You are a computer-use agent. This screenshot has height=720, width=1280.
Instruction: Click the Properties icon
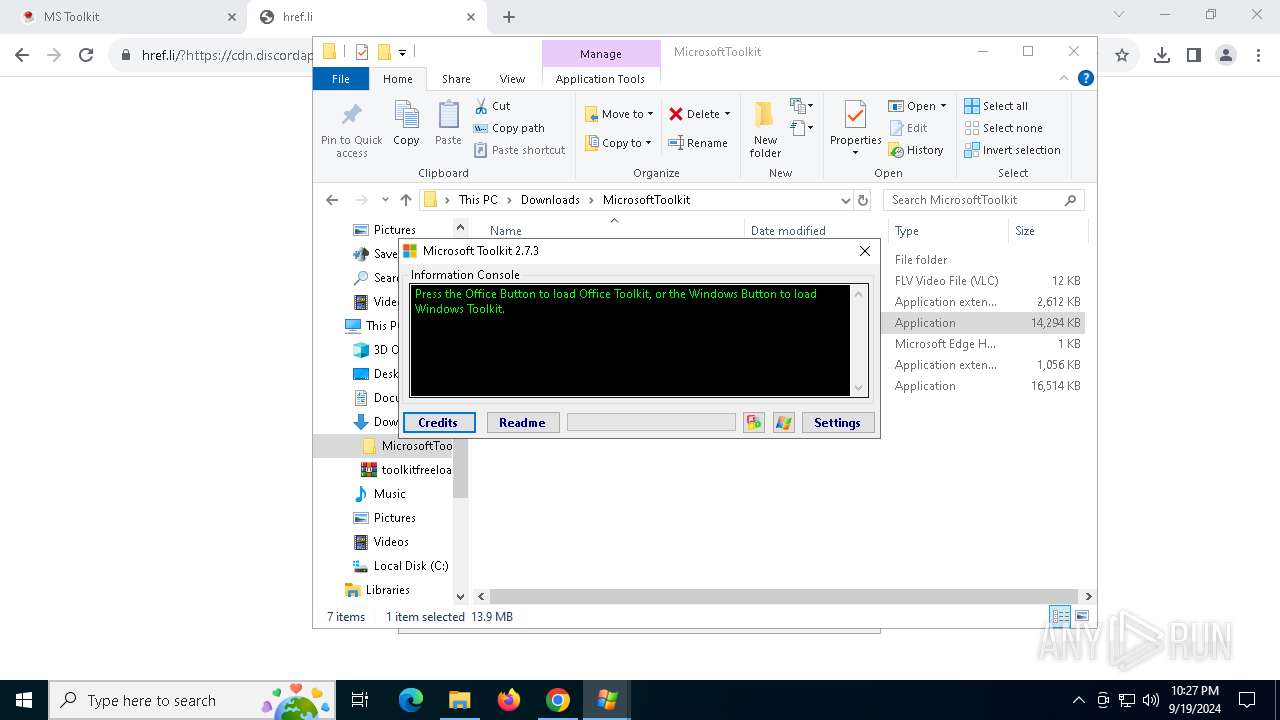tap(855, 116)
